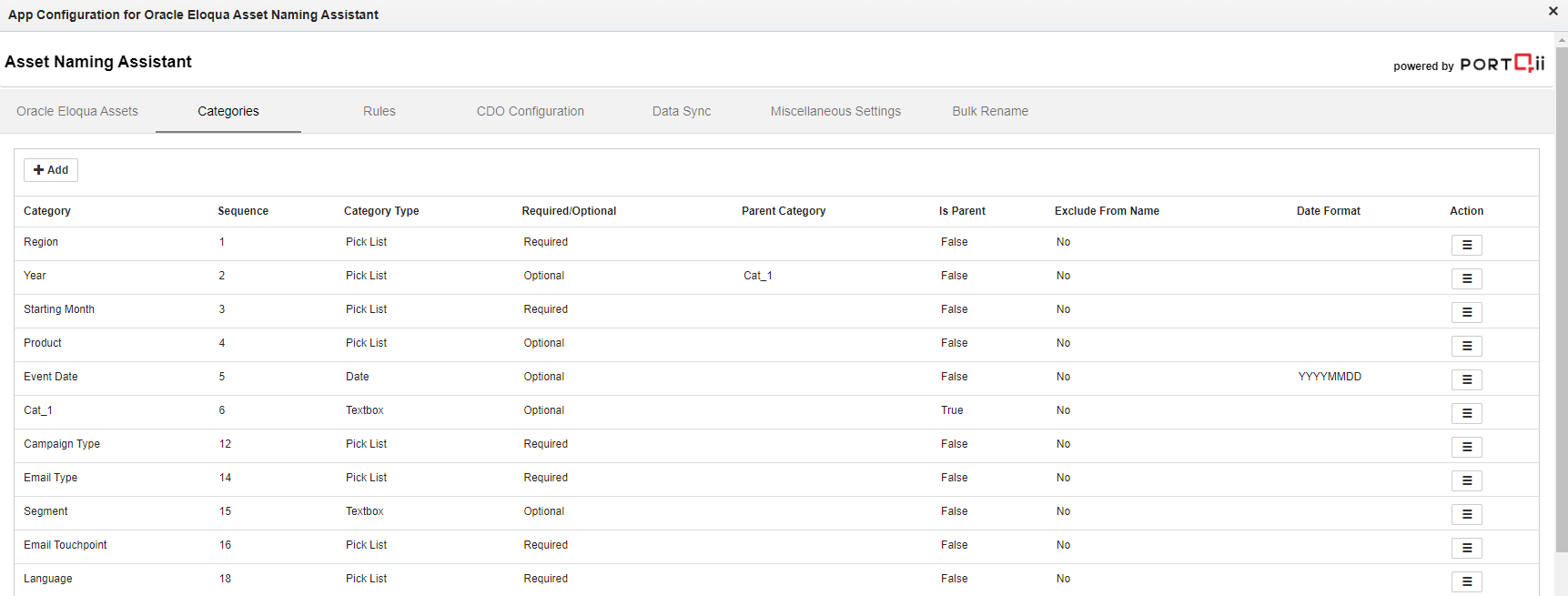Switch to the Rules tab
This screenshot has width=1568, height=596.
click(x=379, y=111)
